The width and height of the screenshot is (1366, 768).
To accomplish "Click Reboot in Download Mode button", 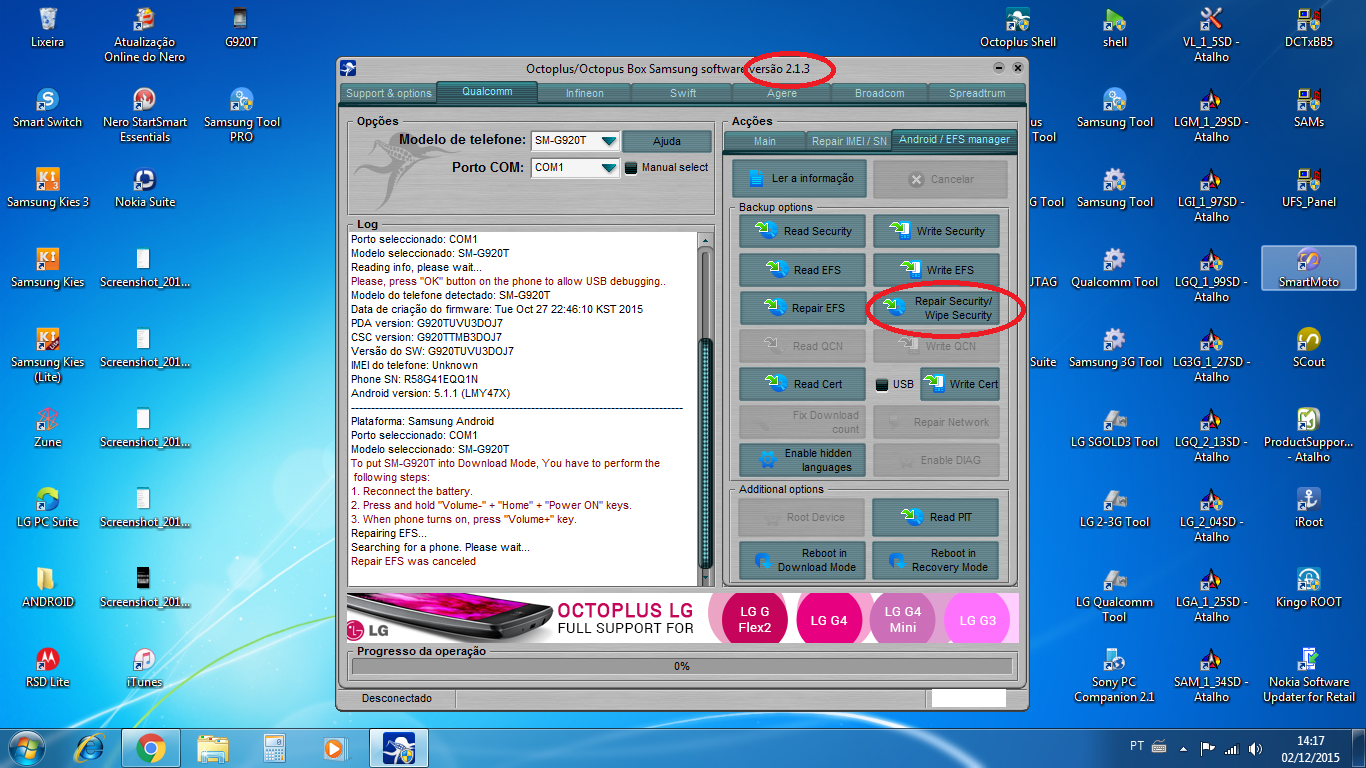I will pos(803,560).
